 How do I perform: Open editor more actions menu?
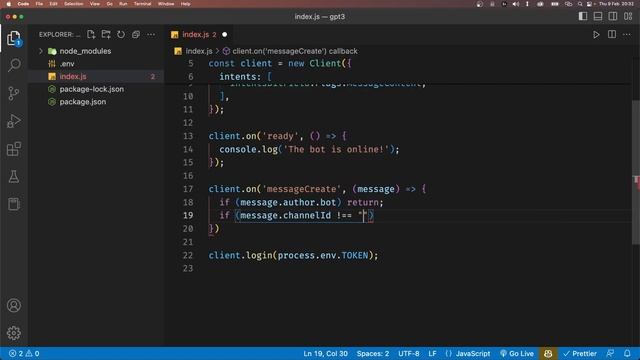627,35
